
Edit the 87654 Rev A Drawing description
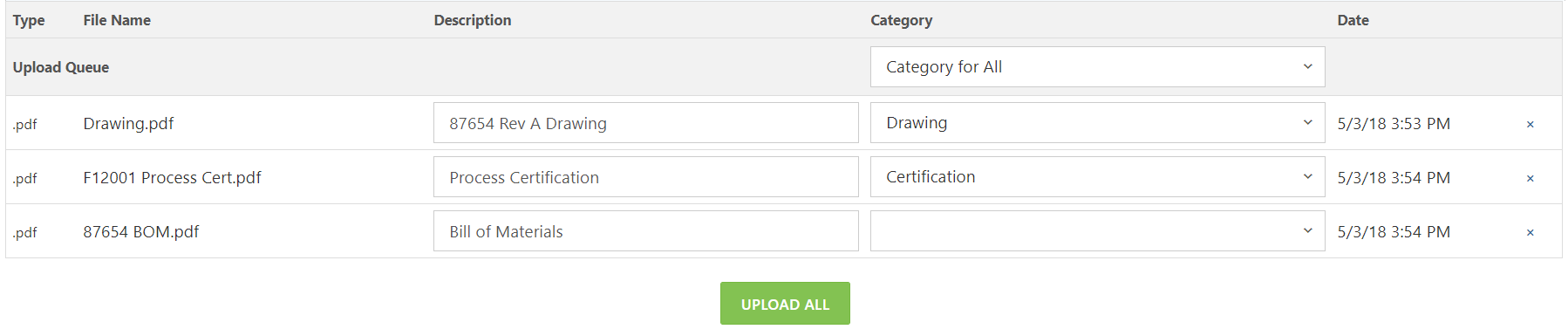(645, 123)
